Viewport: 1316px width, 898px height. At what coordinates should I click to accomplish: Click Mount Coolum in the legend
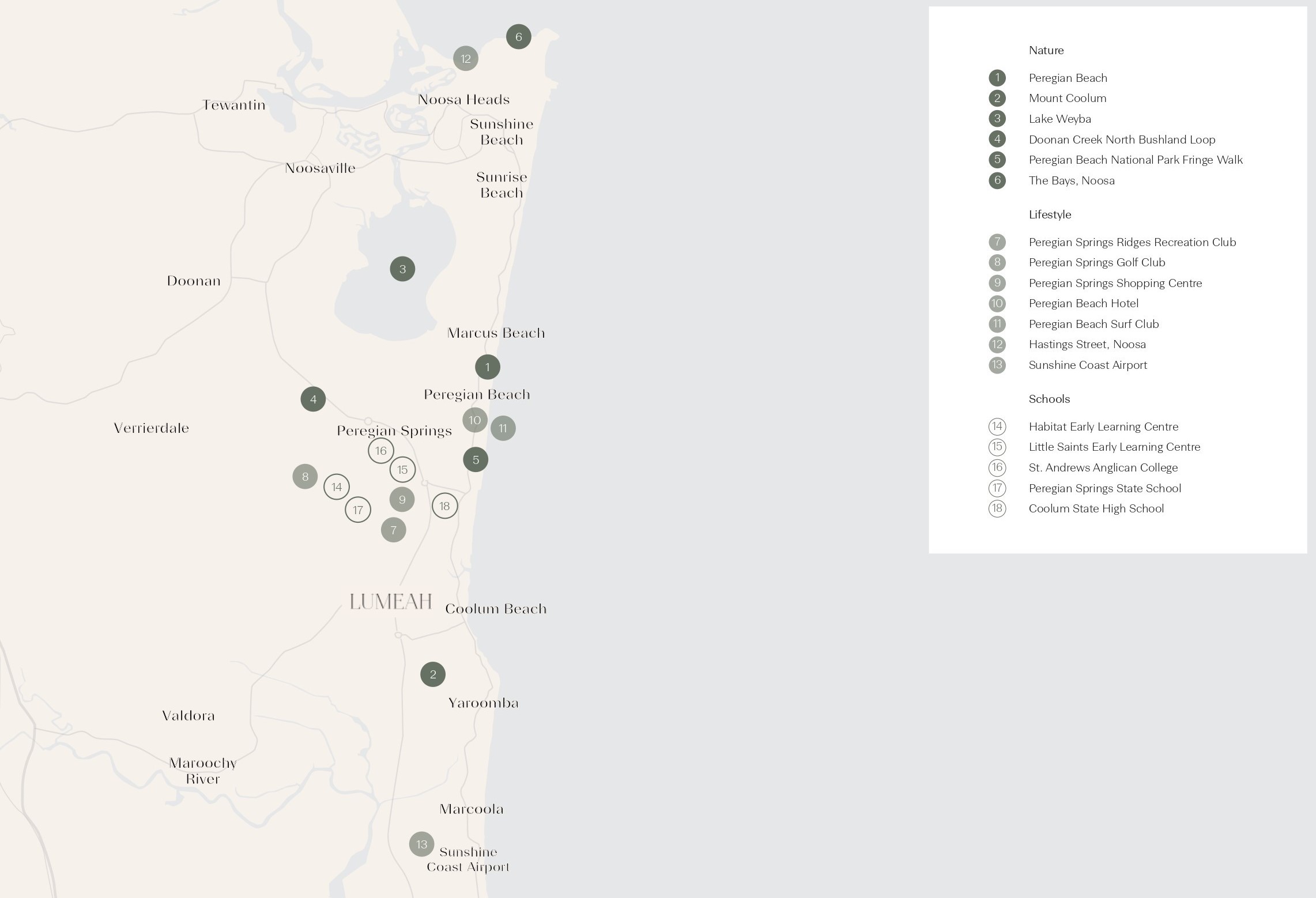1067,98
